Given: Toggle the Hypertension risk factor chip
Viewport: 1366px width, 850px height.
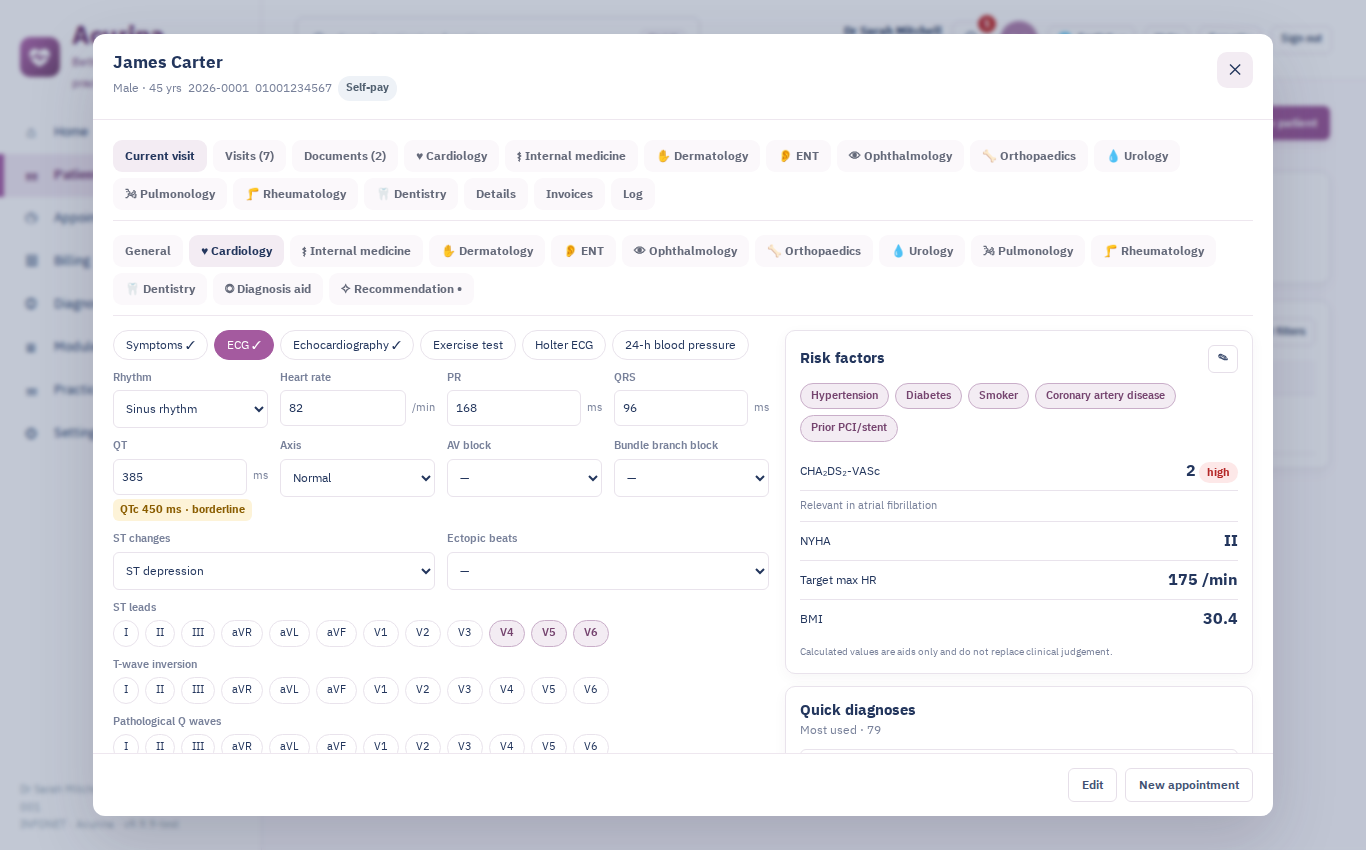Looking at the screenshot, I should click(x=844, y=396).
